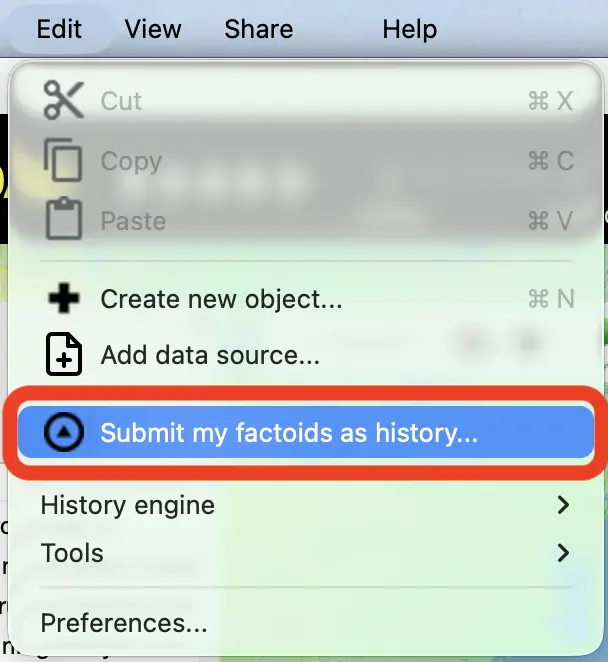Viewport: 608px width, 662px height.
Task: Choose Create new object… from menu
Action: coord(221,299)
